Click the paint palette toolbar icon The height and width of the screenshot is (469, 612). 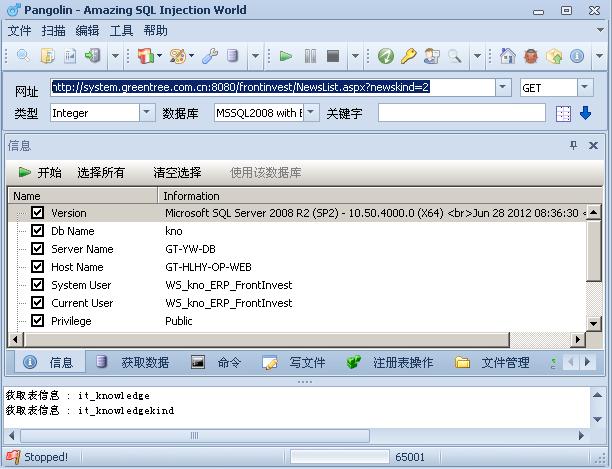178,56
